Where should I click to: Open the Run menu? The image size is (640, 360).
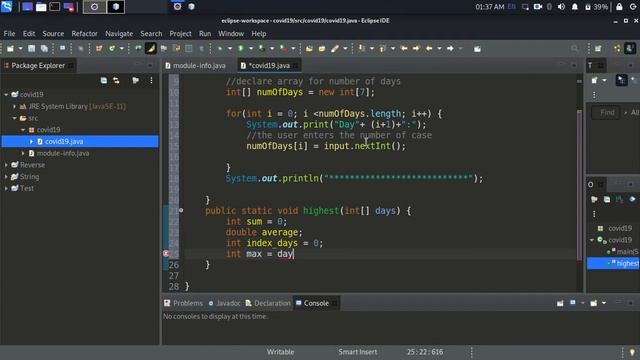[205, 33]
